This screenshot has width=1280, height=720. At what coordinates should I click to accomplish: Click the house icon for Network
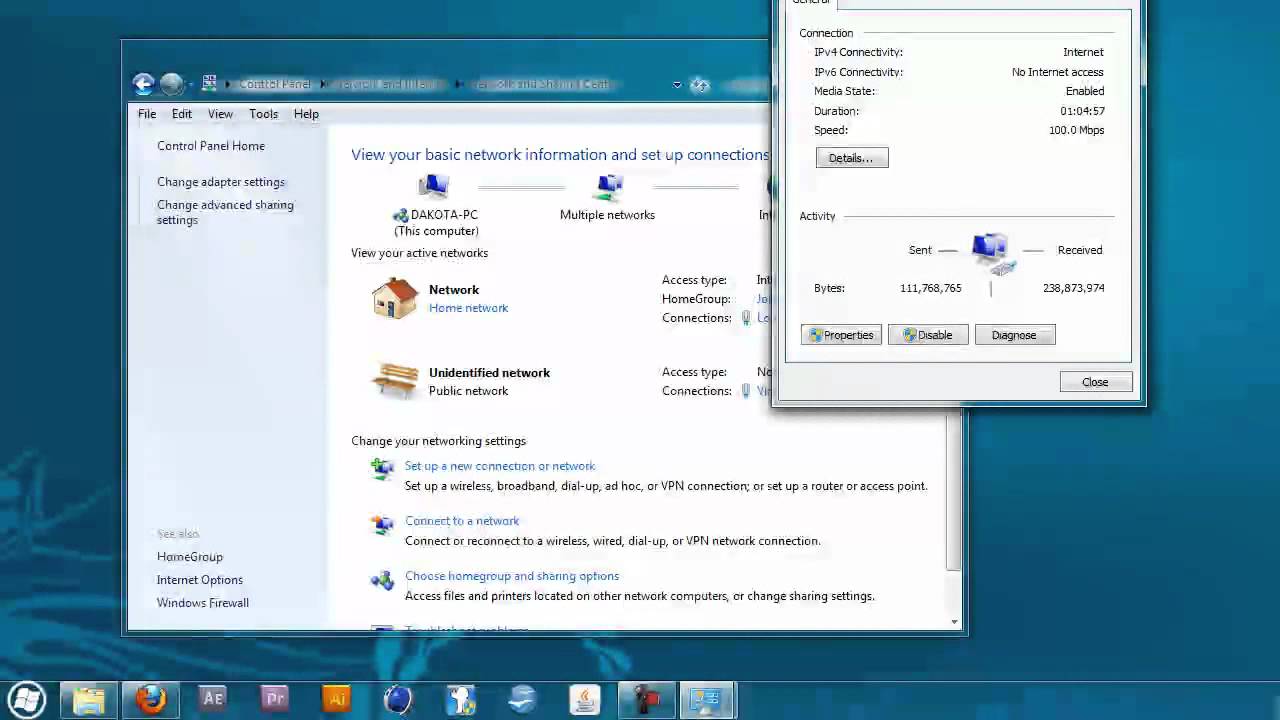pyautogui.click(x=395, y=298)
